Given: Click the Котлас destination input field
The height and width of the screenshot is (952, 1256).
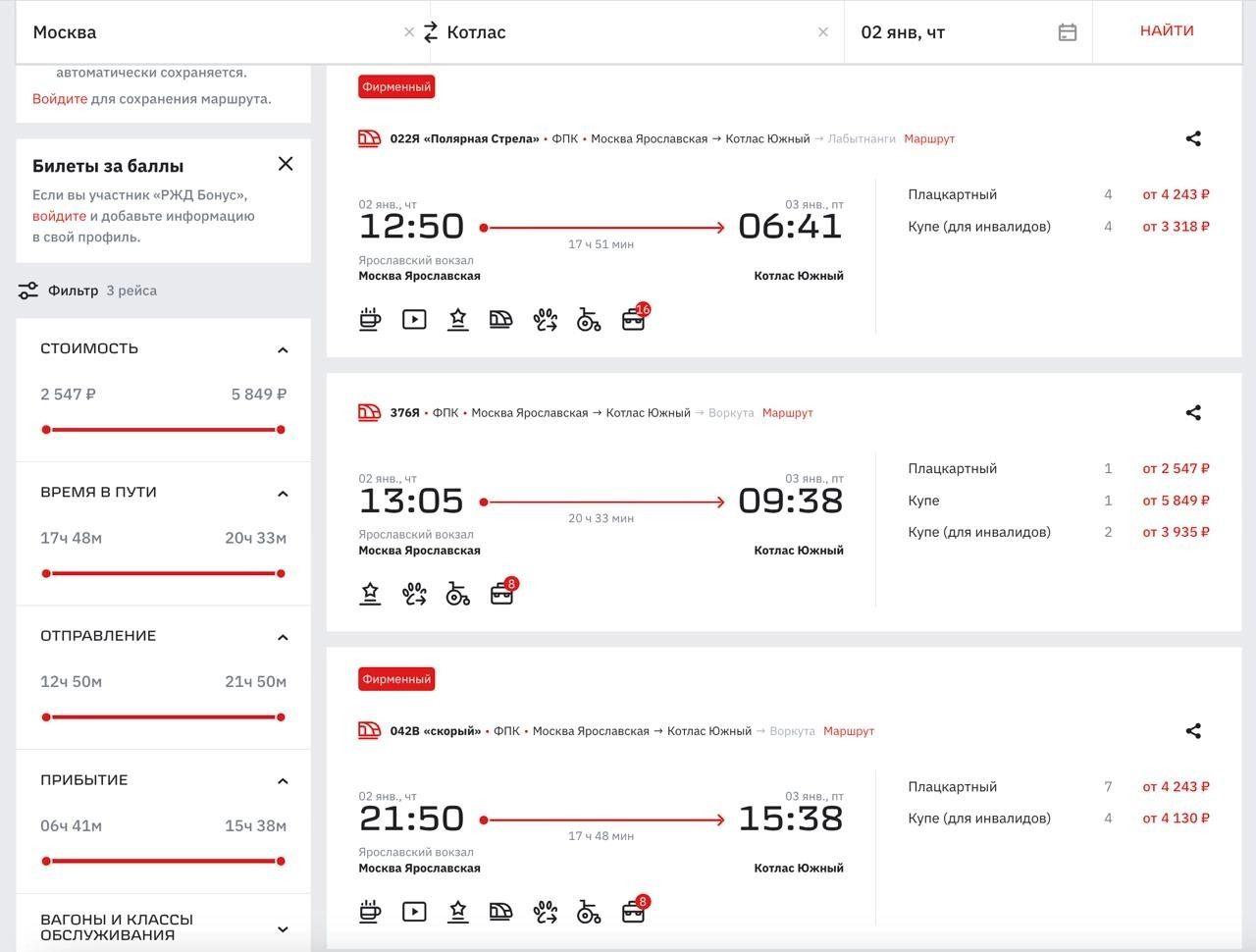Looking at the screenshot, I should (628, 32).
